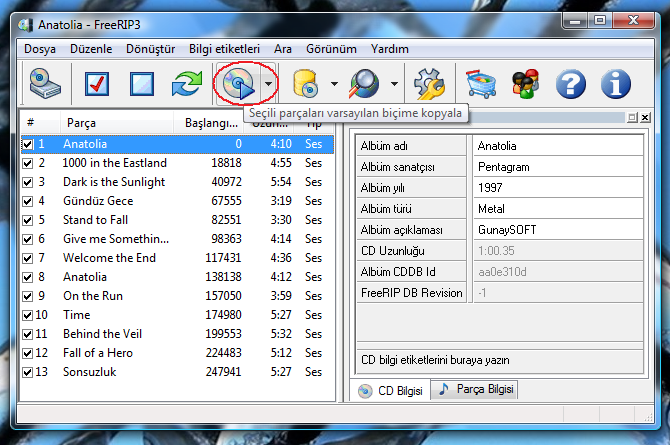Select track name Dark is the Sunlight
670x445 pixels.
[114, 182]
